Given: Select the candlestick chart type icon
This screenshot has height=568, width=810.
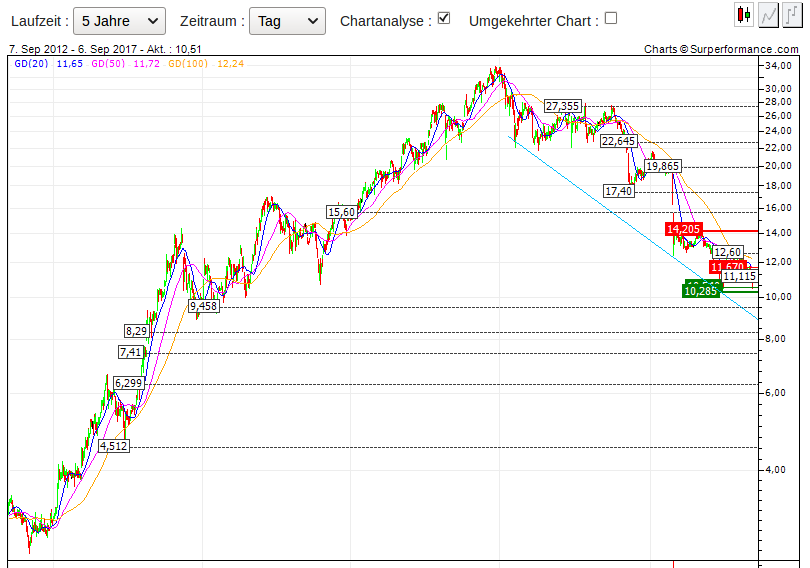Looking at the screenshot, I should (744, 14).
